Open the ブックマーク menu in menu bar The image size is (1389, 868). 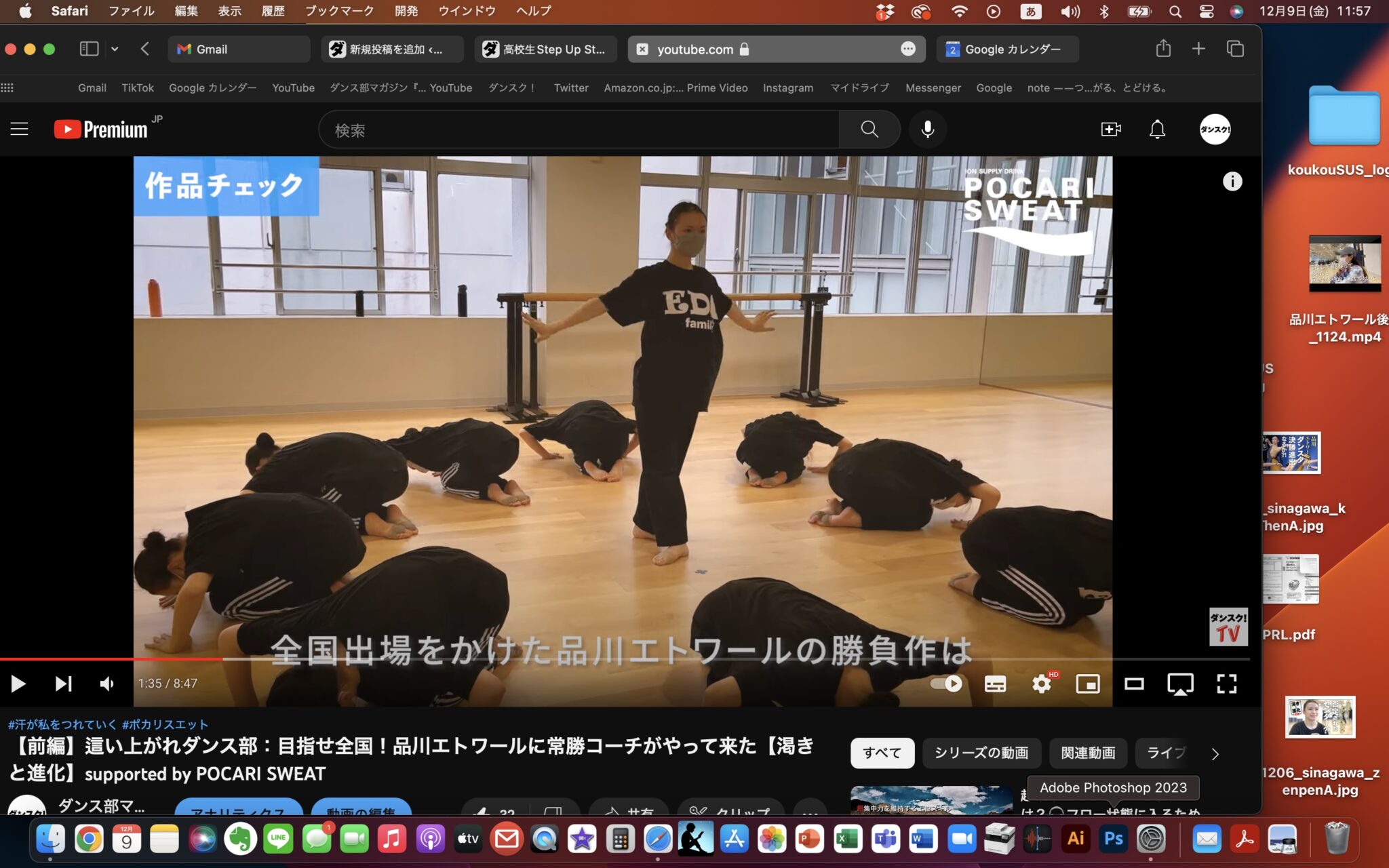[x=339, y=11]
